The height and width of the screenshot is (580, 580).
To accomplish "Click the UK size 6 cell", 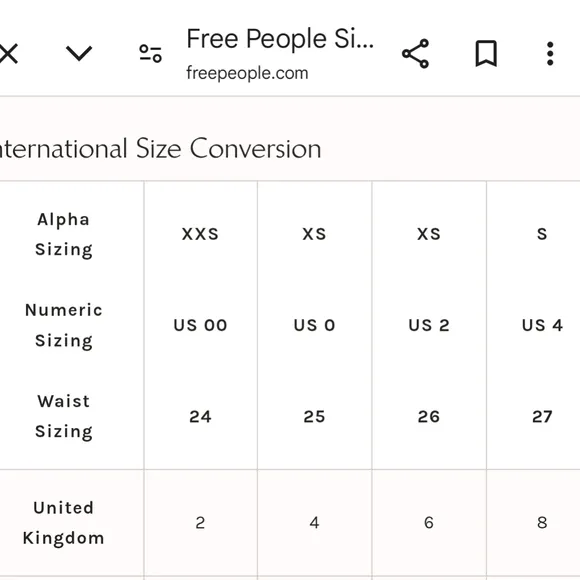I will point(429,523).
